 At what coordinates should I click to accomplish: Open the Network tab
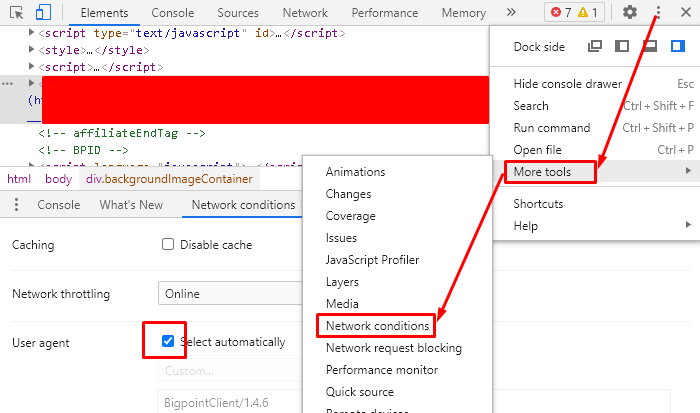[x=305, y=13]
